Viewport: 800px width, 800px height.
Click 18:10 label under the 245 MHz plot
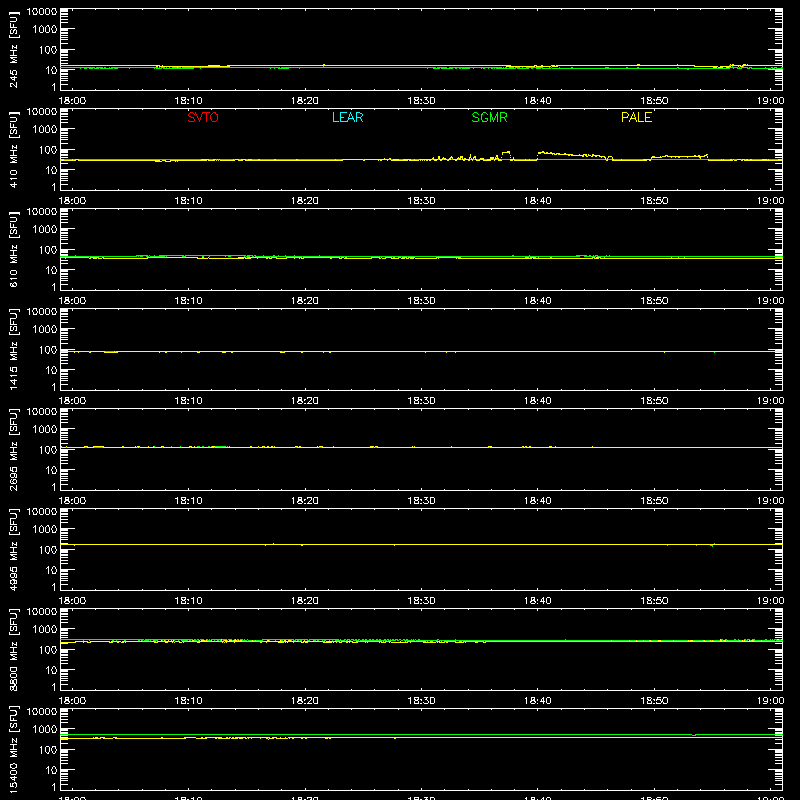click(188, 101)
